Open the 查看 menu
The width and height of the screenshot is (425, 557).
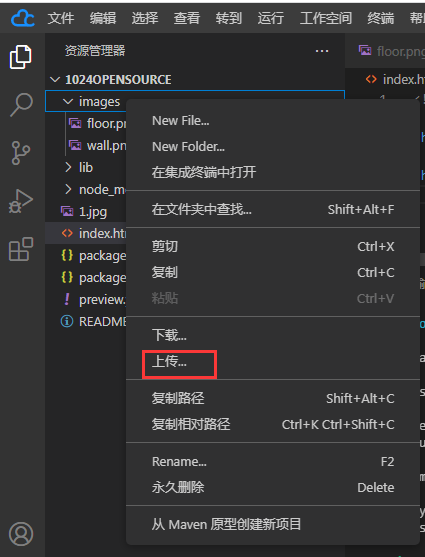tap(187, 18)
